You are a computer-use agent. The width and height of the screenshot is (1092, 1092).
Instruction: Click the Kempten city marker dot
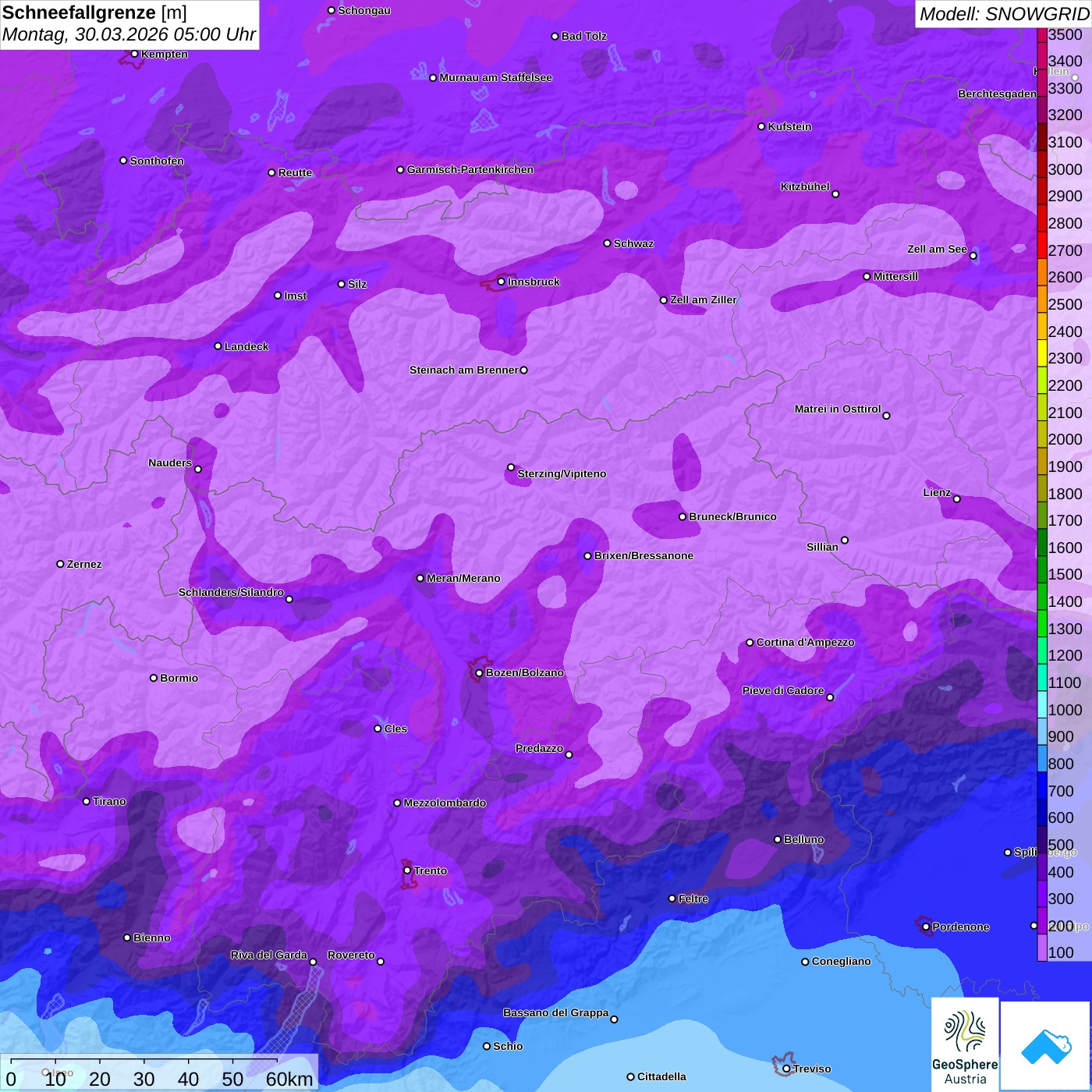tap(134, 54)
